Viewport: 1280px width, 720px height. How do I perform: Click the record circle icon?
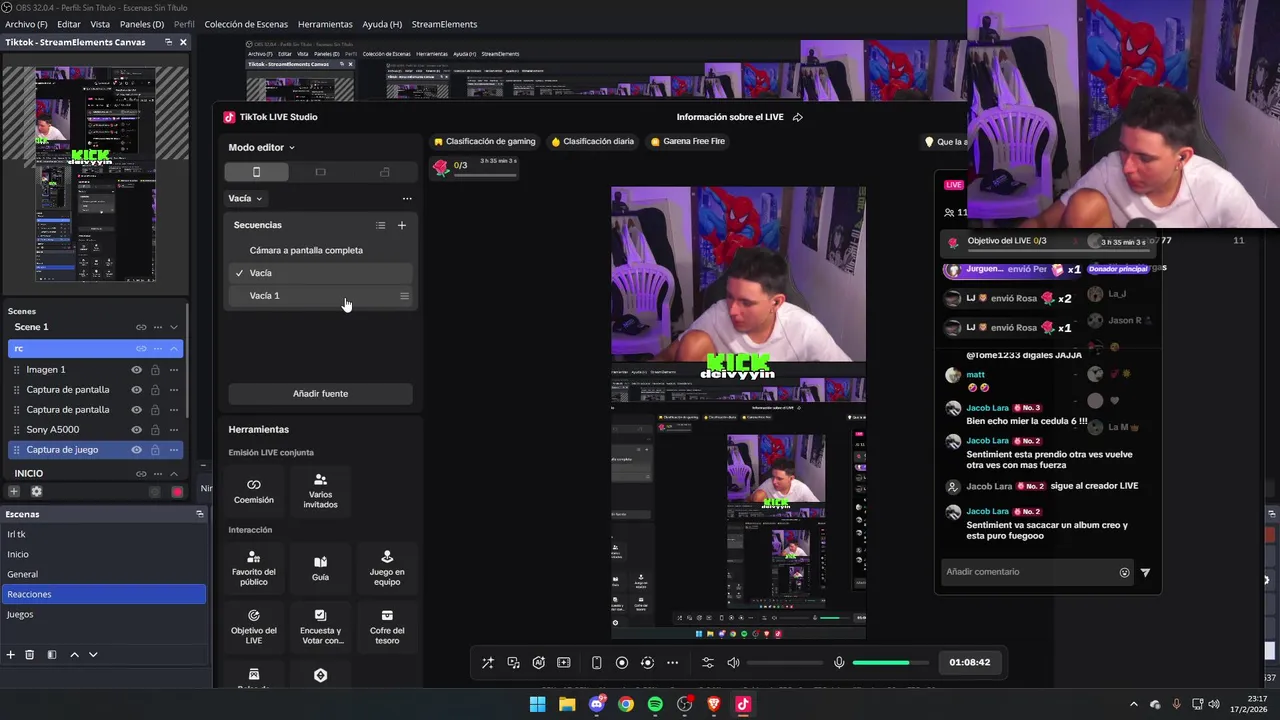click(x=622, y=662)
